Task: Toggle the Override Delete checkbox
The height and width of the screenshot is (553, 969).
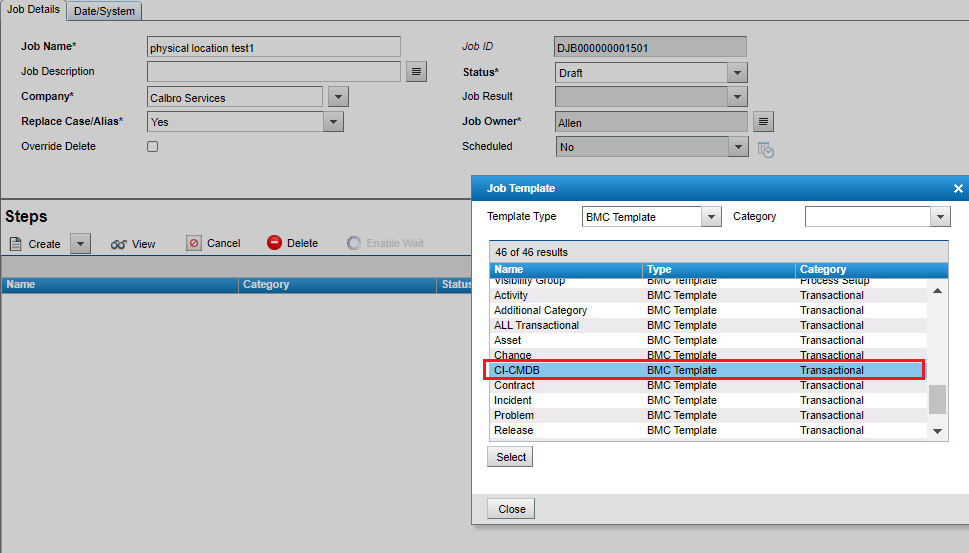Action: click(153, 146)
